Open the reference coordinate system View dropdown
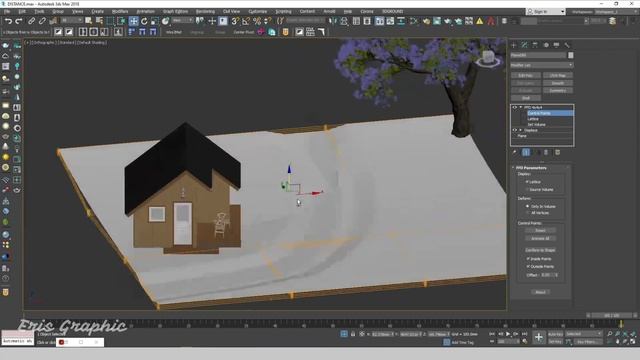 coord(182,20)
